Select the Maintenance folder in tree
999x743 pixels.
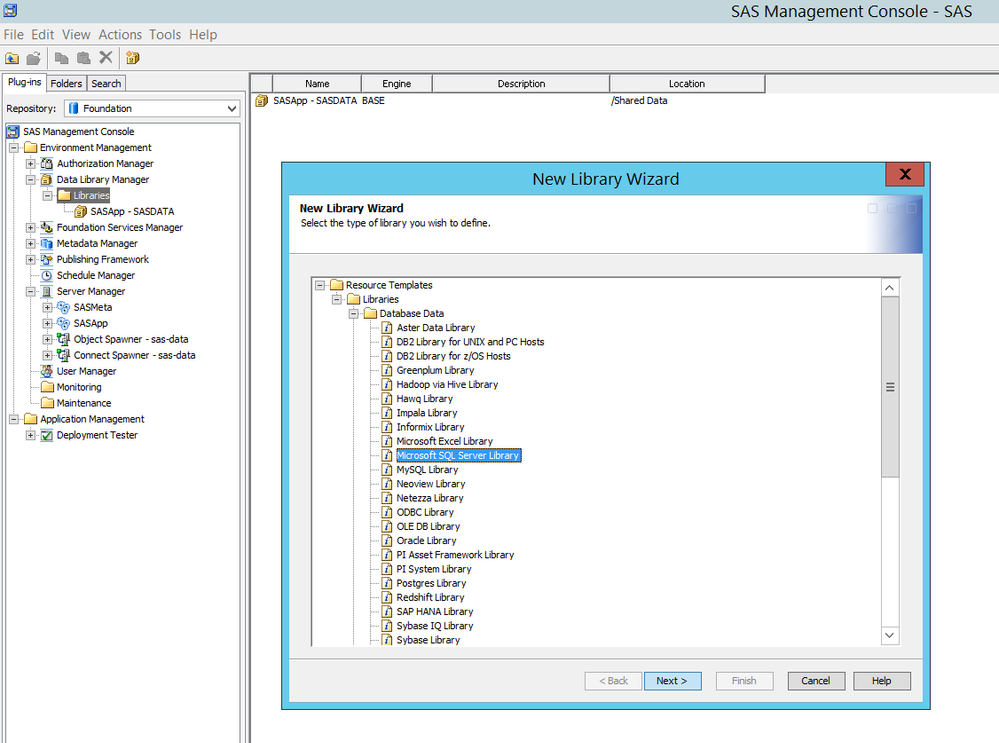(x=83, y=403)
